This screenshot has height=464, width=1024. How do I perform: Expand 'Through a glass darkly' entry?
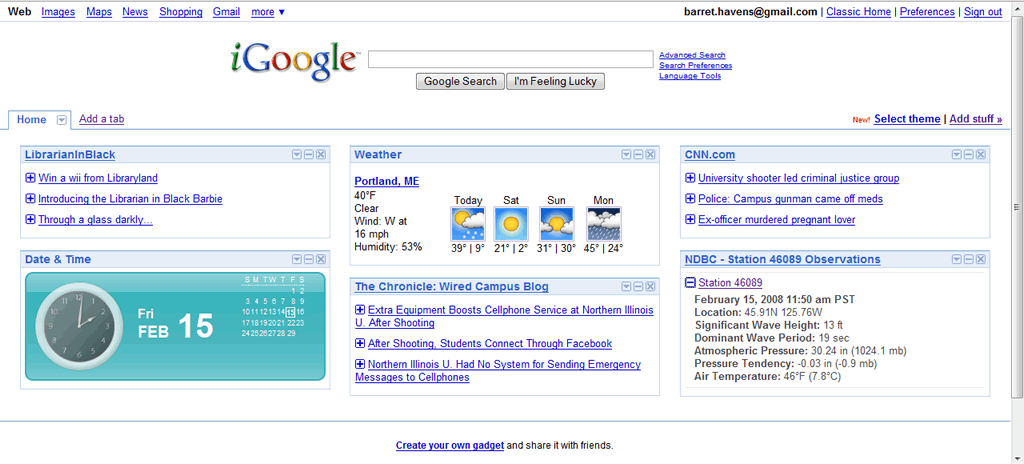[29, 220]
